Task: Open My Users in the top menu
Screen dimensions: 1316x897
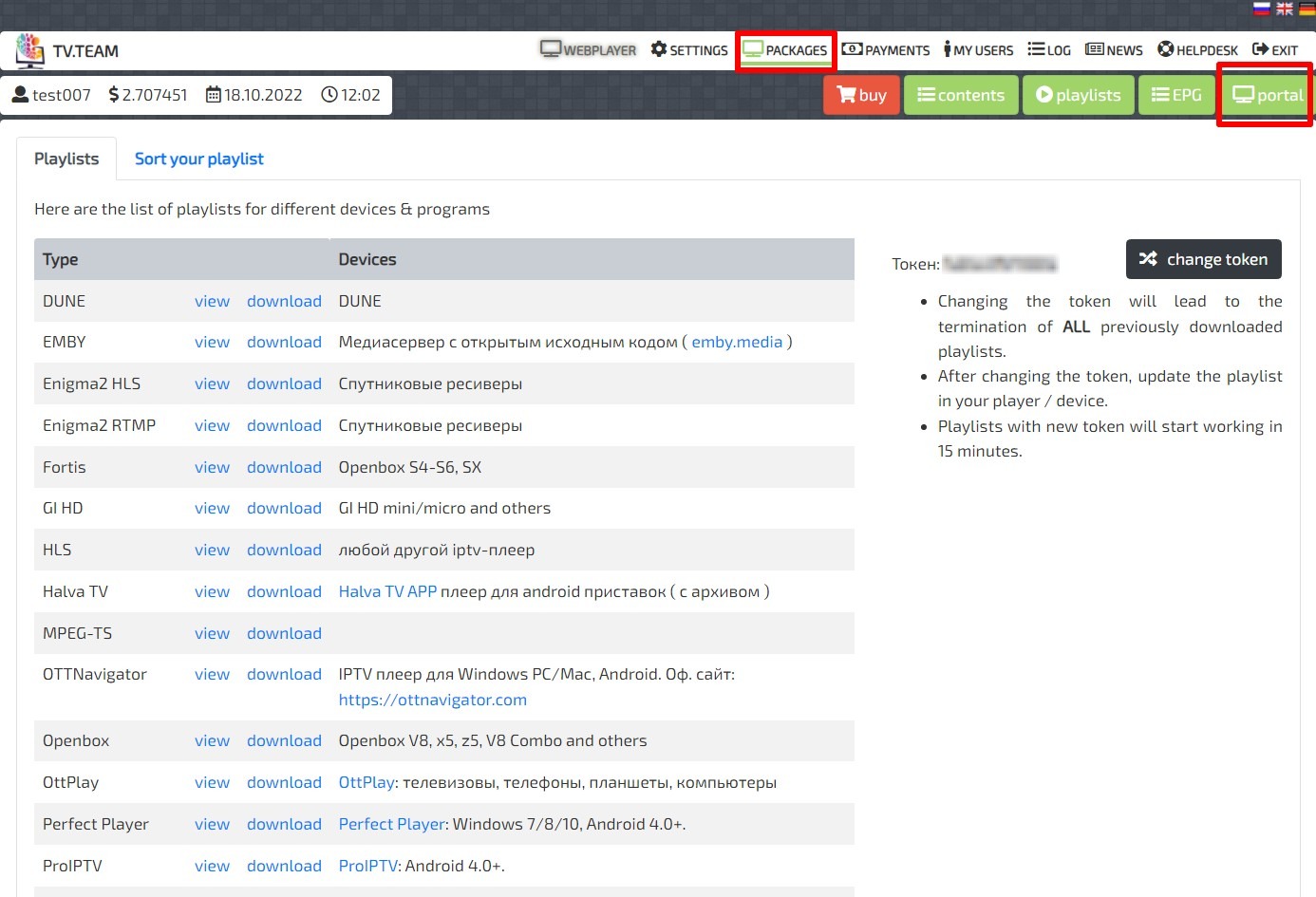Action: pos(978,49)
